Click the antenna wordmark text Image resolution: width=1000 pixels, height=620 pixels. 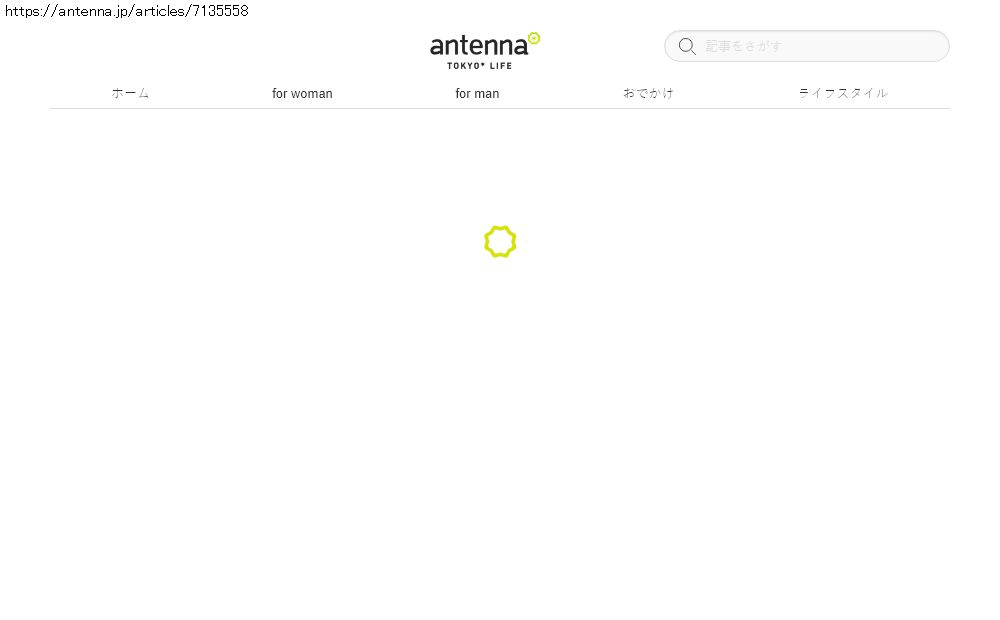479,46
